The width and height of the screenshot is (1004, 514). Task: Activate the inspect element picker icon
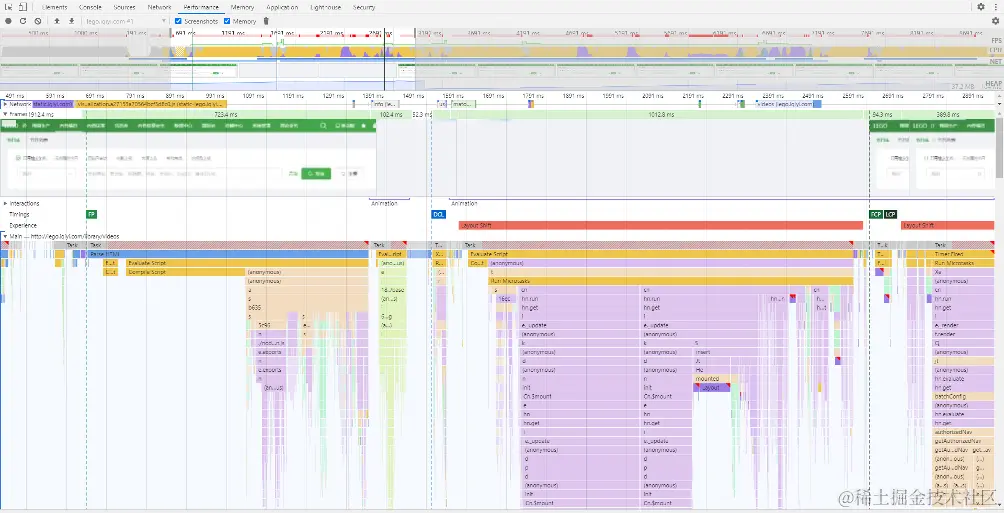point(8,7)
